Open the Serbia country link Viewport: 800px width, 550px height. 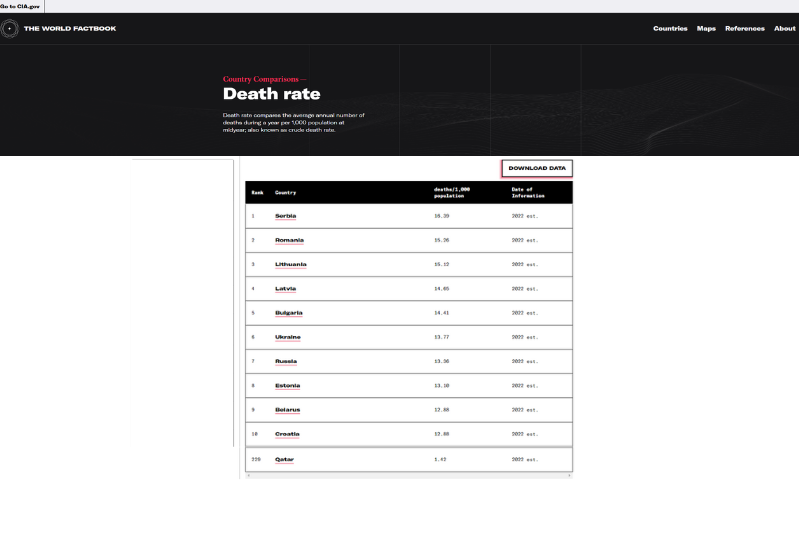pyautogui.click(x=286, y=216)
